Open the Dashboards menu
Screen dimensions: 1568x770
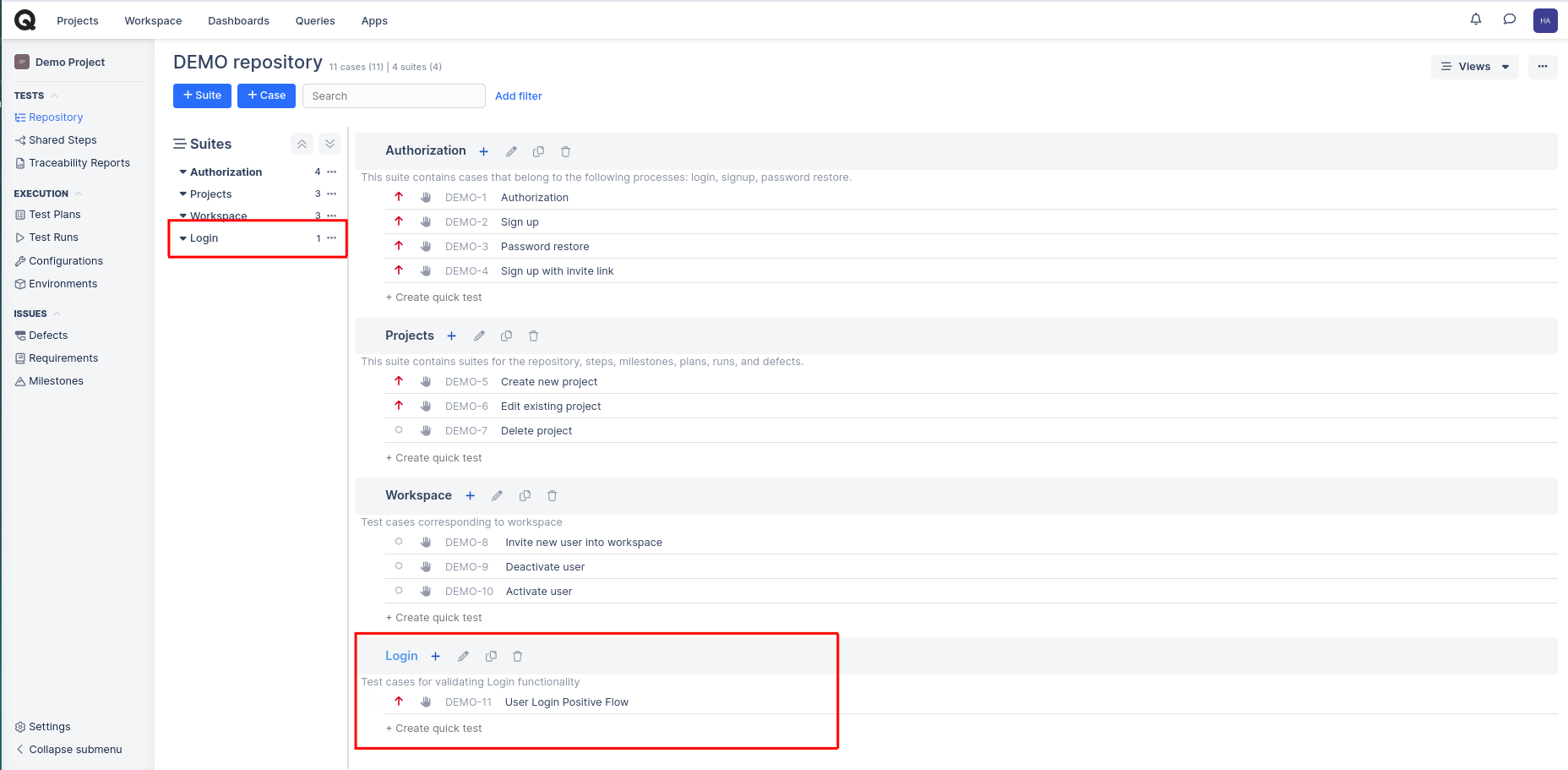click(238, 21)
